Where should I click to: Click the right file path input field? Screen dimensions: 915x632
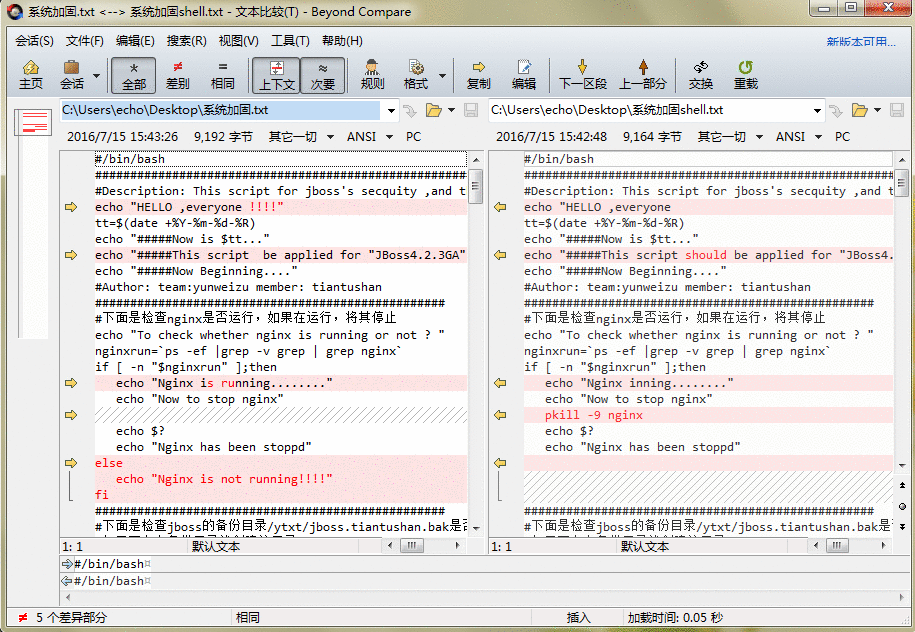point(650,110)
